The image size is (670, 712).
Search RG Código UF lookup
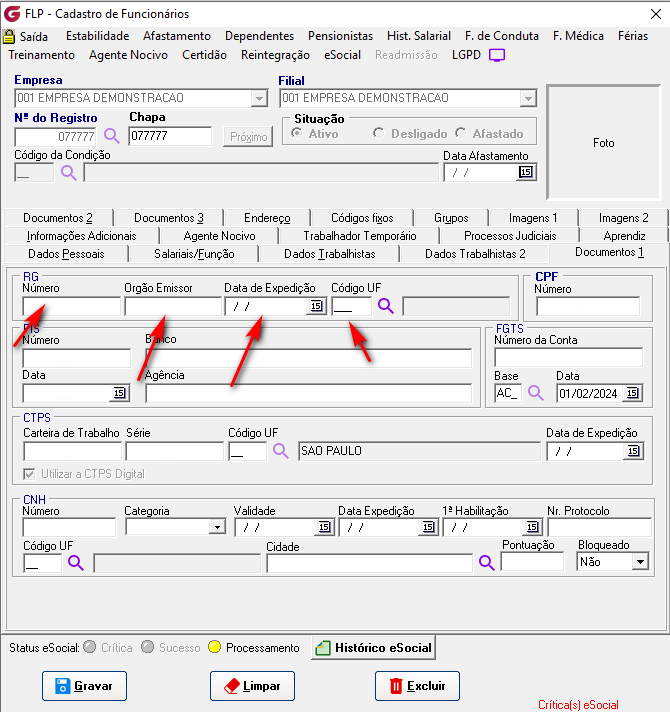point(386,306)
